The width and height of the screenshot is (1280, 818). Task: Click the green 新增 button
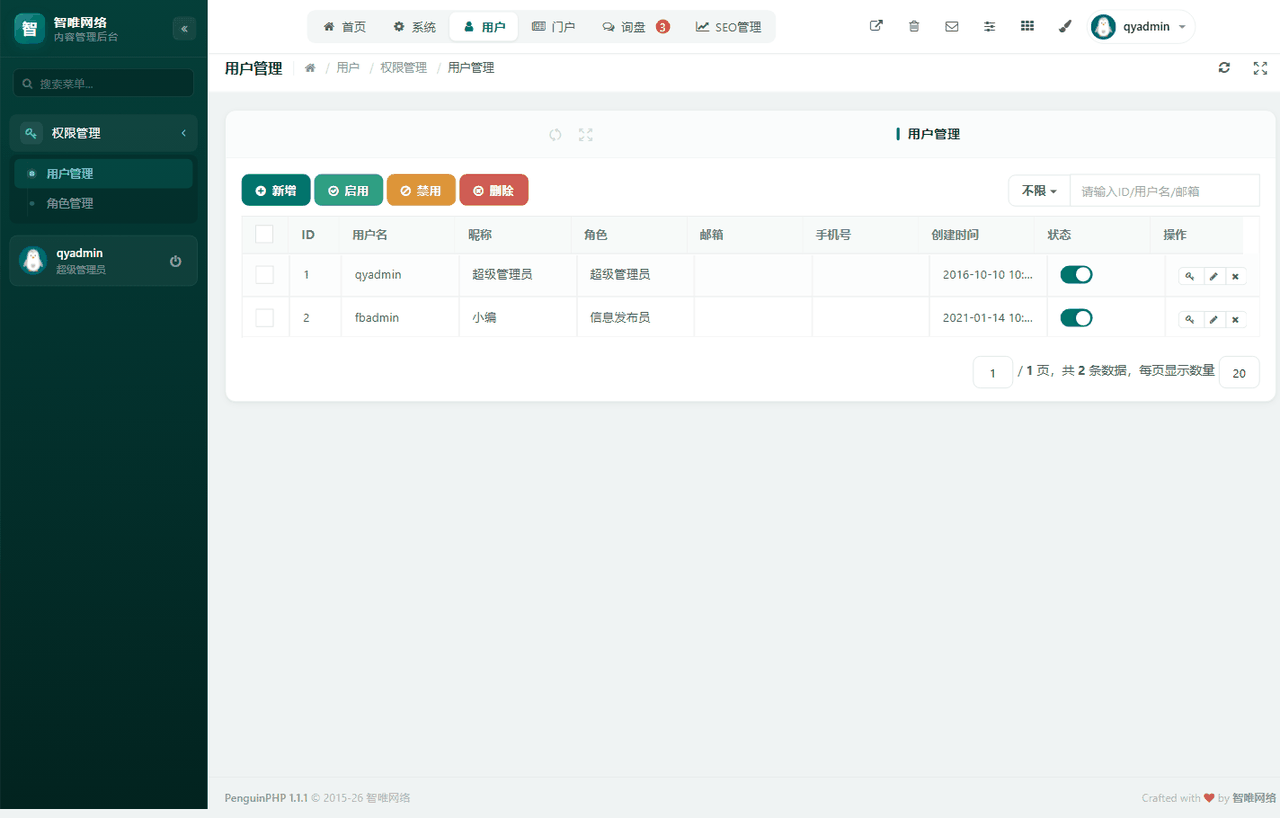(276, 190)
